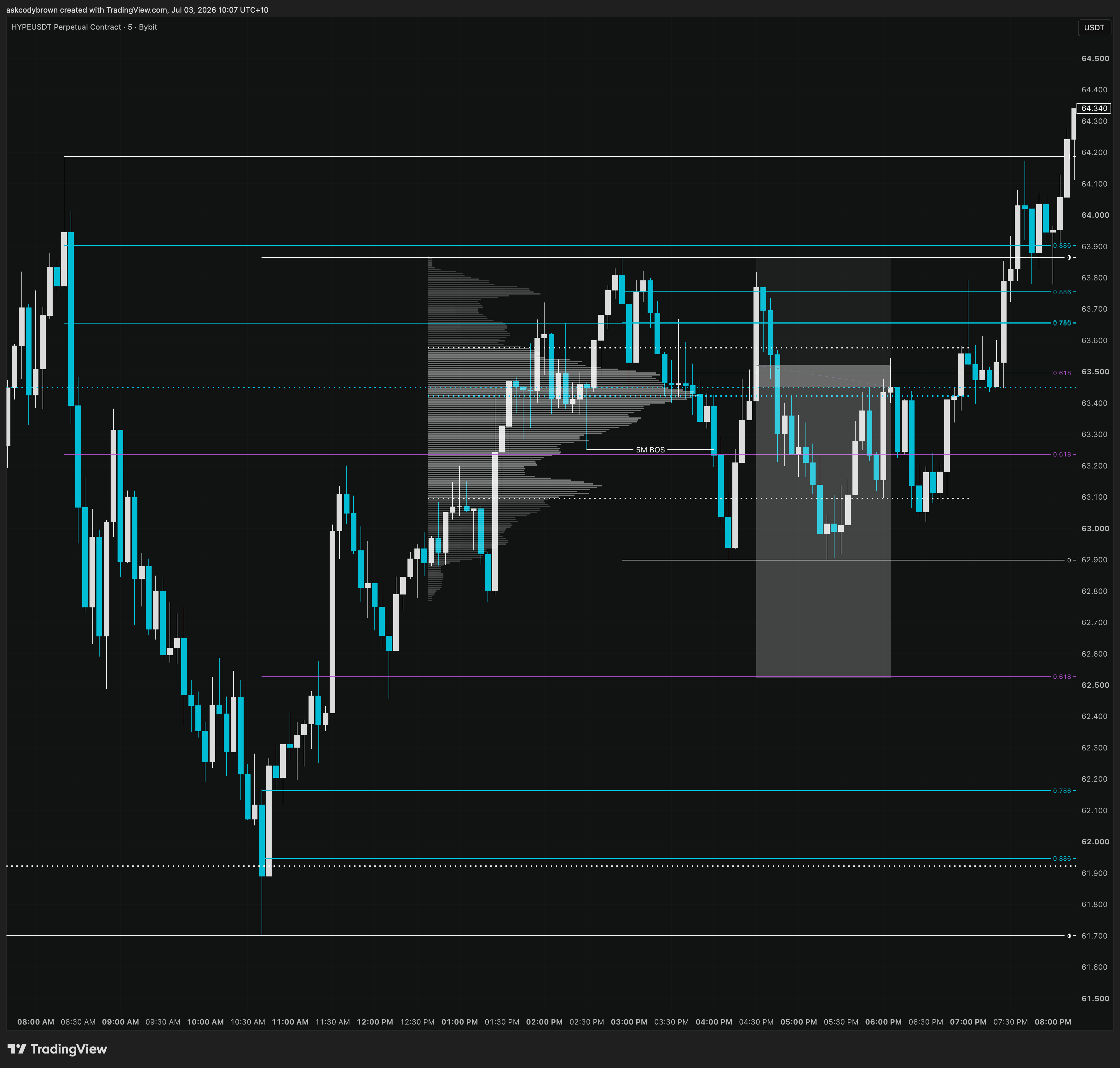Screen dimensions: 1120x1068
Task: Click the 63.300 price axis label
Action: [x=1094, y=434]
